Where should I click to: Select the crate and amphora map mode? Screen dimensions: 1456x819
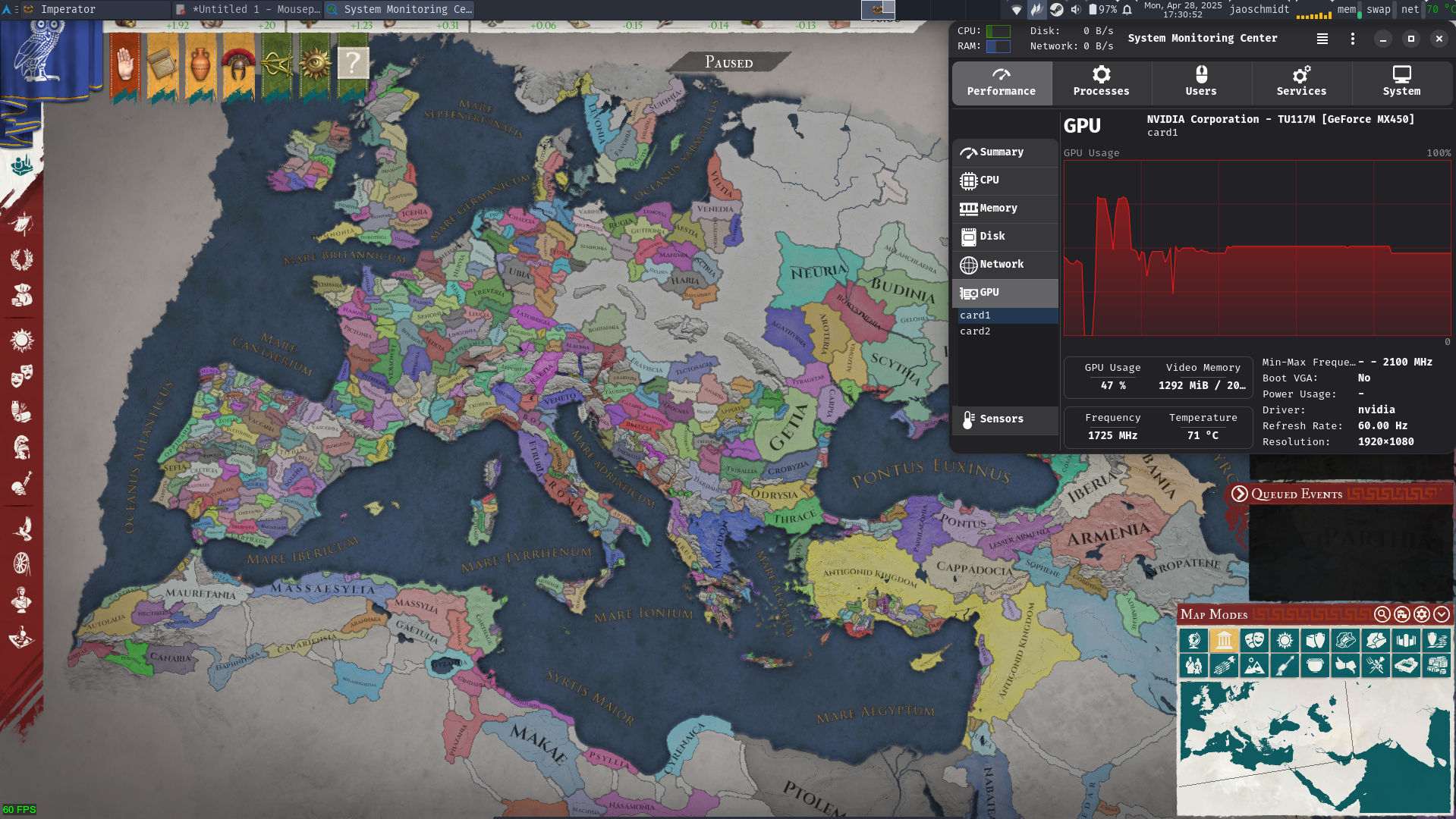[1315, 641]
